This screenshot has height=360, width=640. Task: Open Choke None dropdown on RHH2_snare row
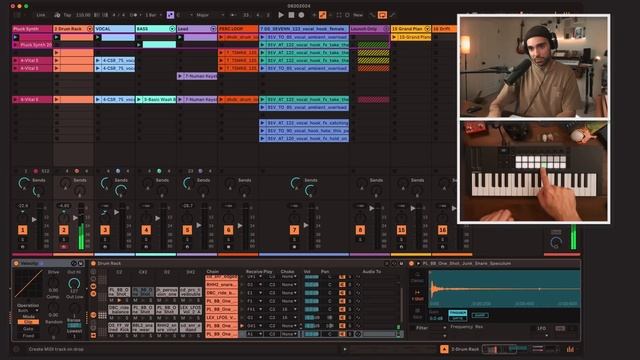click(x=289, y=284)
